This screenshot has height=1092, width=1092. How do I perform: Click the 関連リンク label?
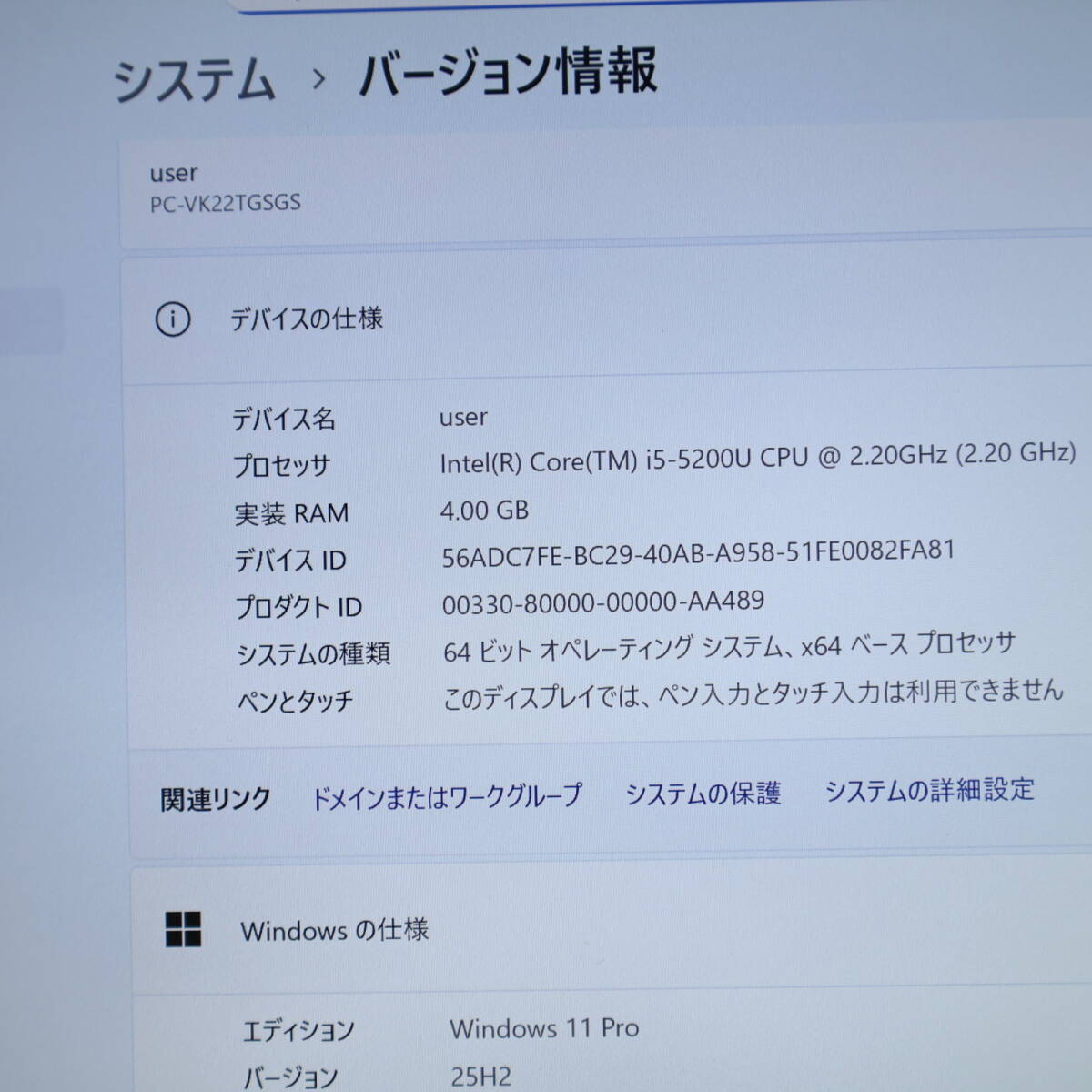click(216, 800)
